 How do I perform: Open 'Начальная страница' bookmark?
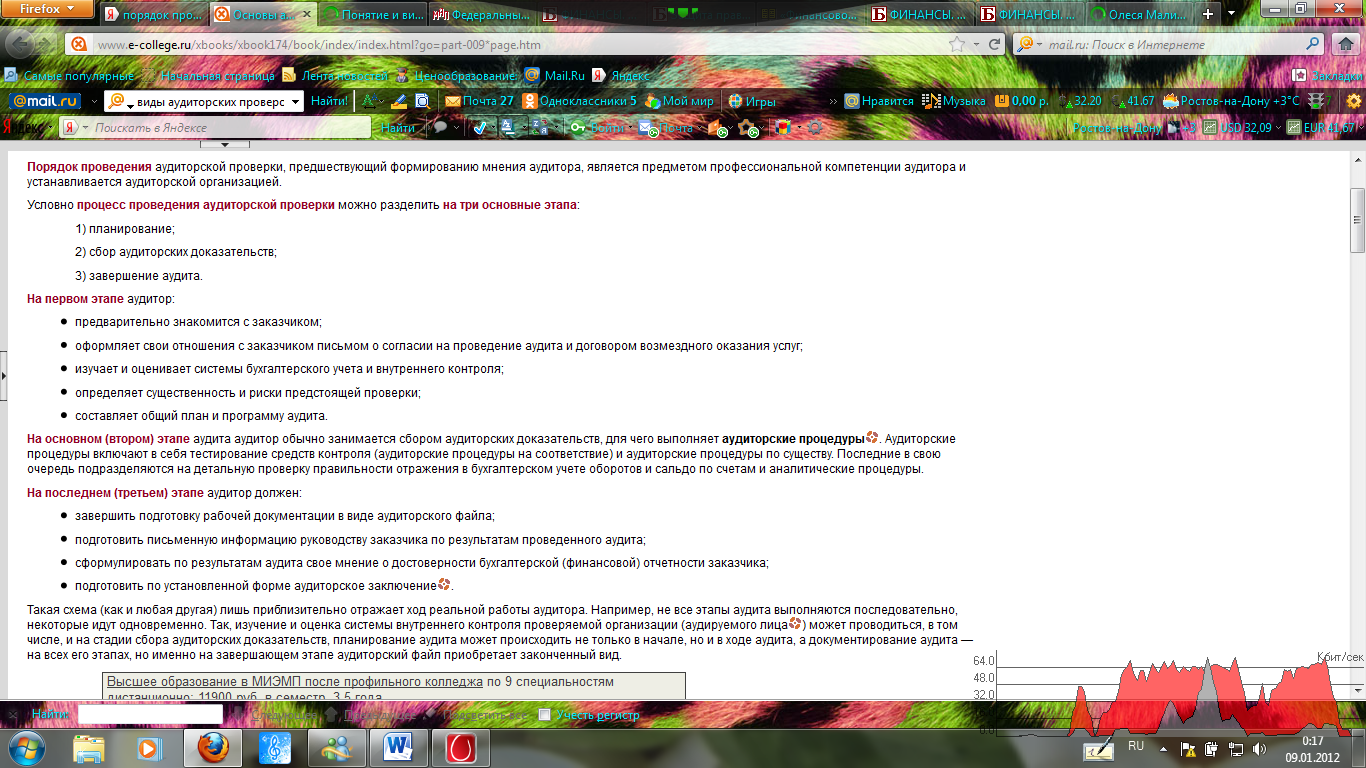coord(208,75)
